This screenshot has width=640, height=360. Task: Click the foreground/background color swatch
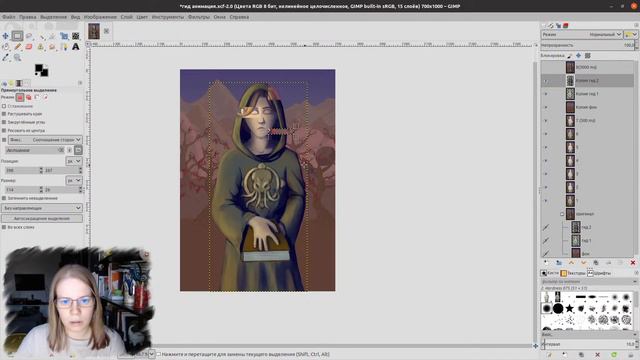click(41, 70)
